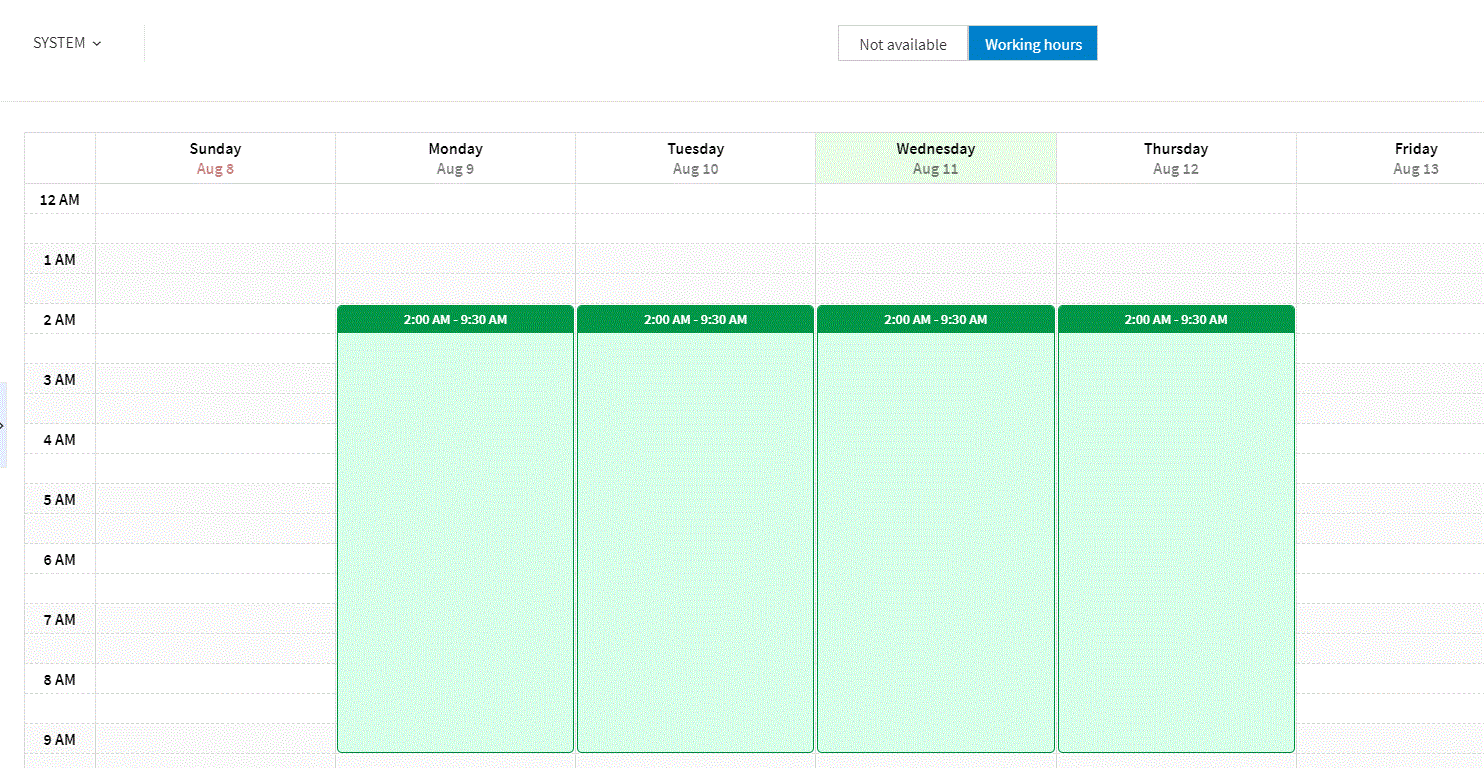Click Thursday's 2:00 AM - 9:30 AM block

[x=1175, y=530]
